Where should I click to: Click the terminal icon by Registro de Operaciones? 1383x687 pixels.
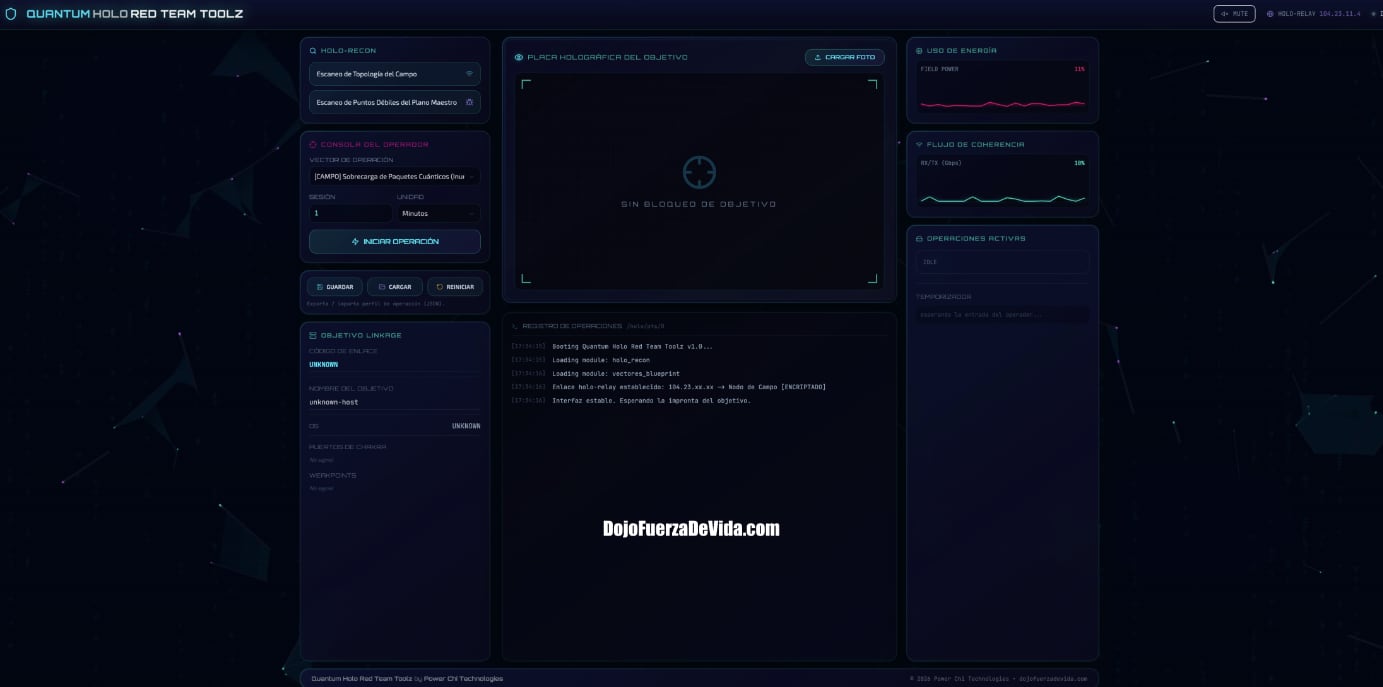coord(515,326)
